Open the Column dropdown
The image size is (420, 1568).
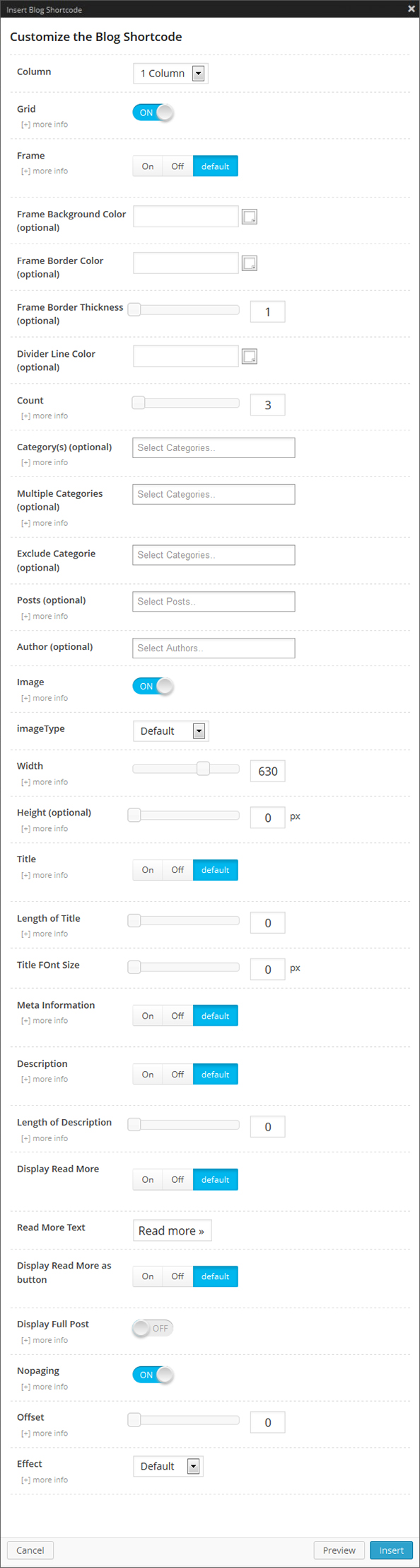pyautogui.click(x=170, y=73)
